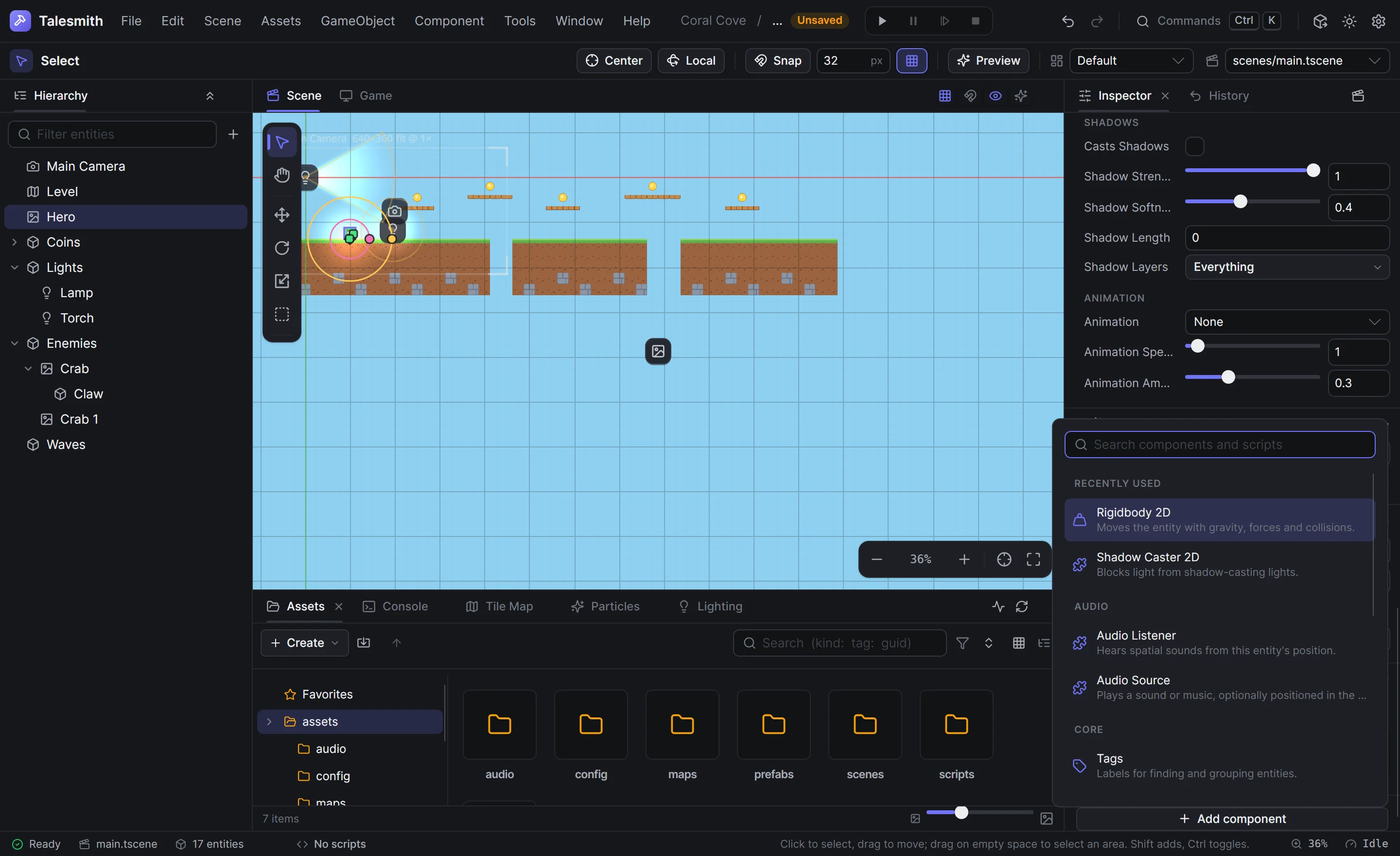Choose Rigidbody 2D from component list
Screen dimensions: 1400x856
pos(1219,519)
